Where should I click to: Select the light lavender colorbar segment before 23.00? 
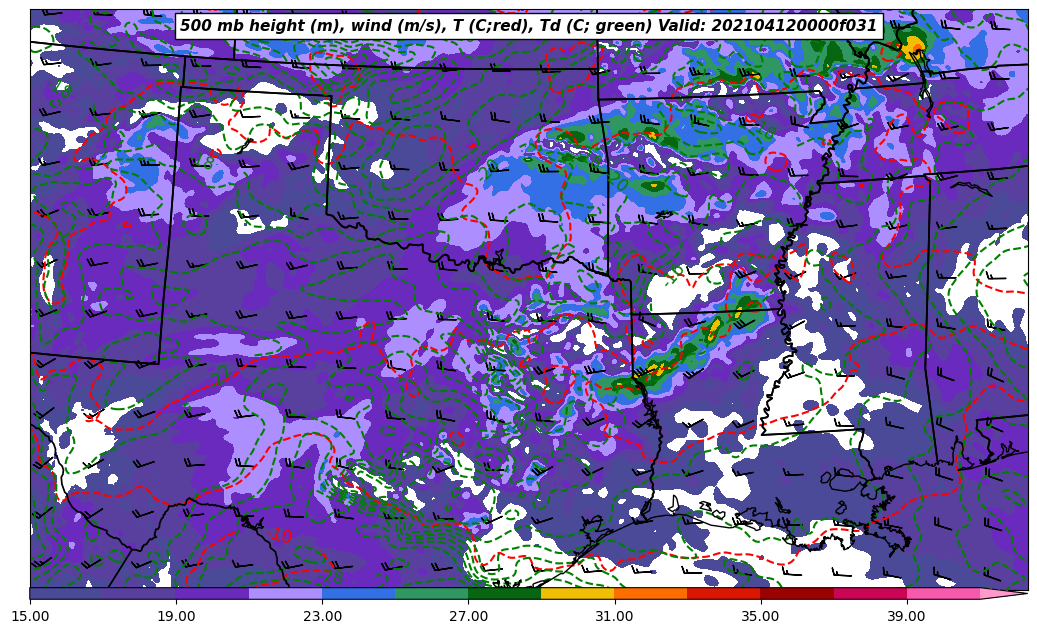click(x=286, y=593)
